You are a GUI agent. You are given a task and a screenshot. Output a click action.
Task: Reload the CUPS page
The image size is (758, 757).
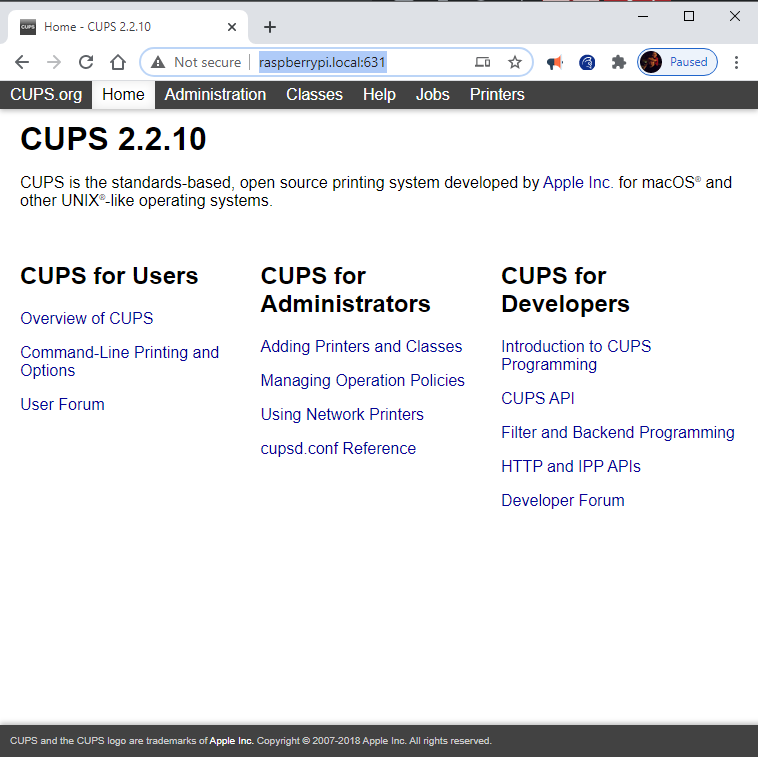86,62
